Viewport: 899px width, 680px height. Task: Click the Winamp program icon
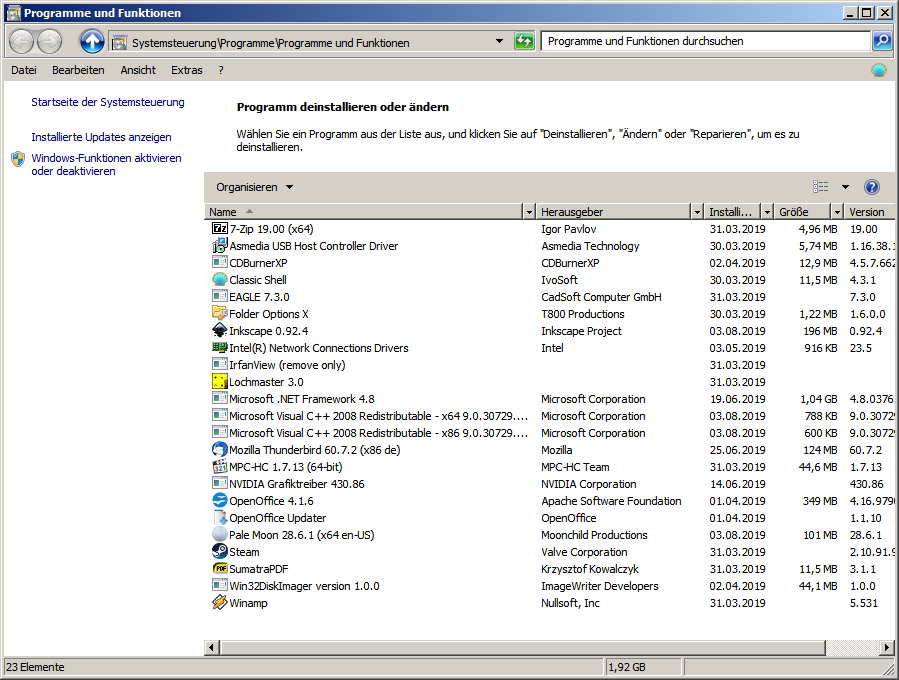pyautogui.click(x=220, y=603)
